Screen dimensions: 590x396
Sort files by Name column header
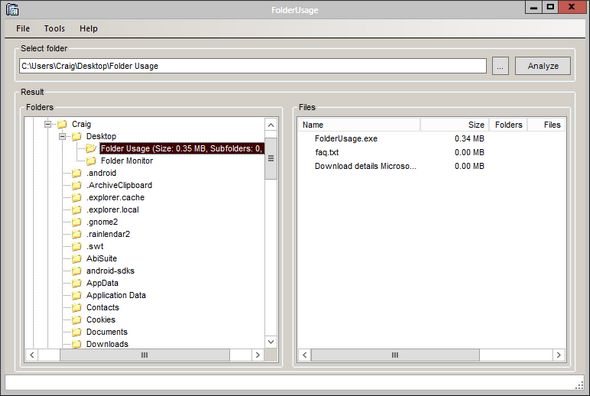tap(359, 125)
